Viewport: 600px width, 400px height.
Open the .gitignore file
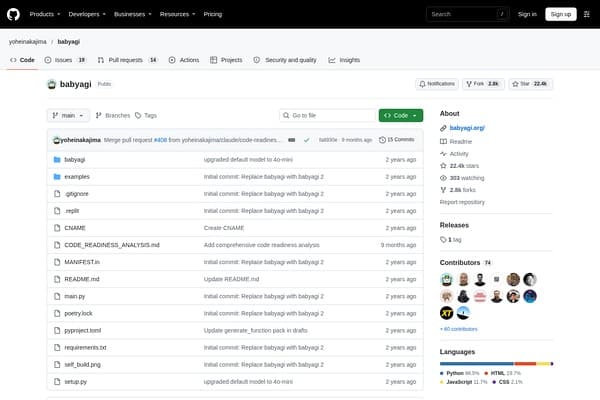(x=76, y=194)
